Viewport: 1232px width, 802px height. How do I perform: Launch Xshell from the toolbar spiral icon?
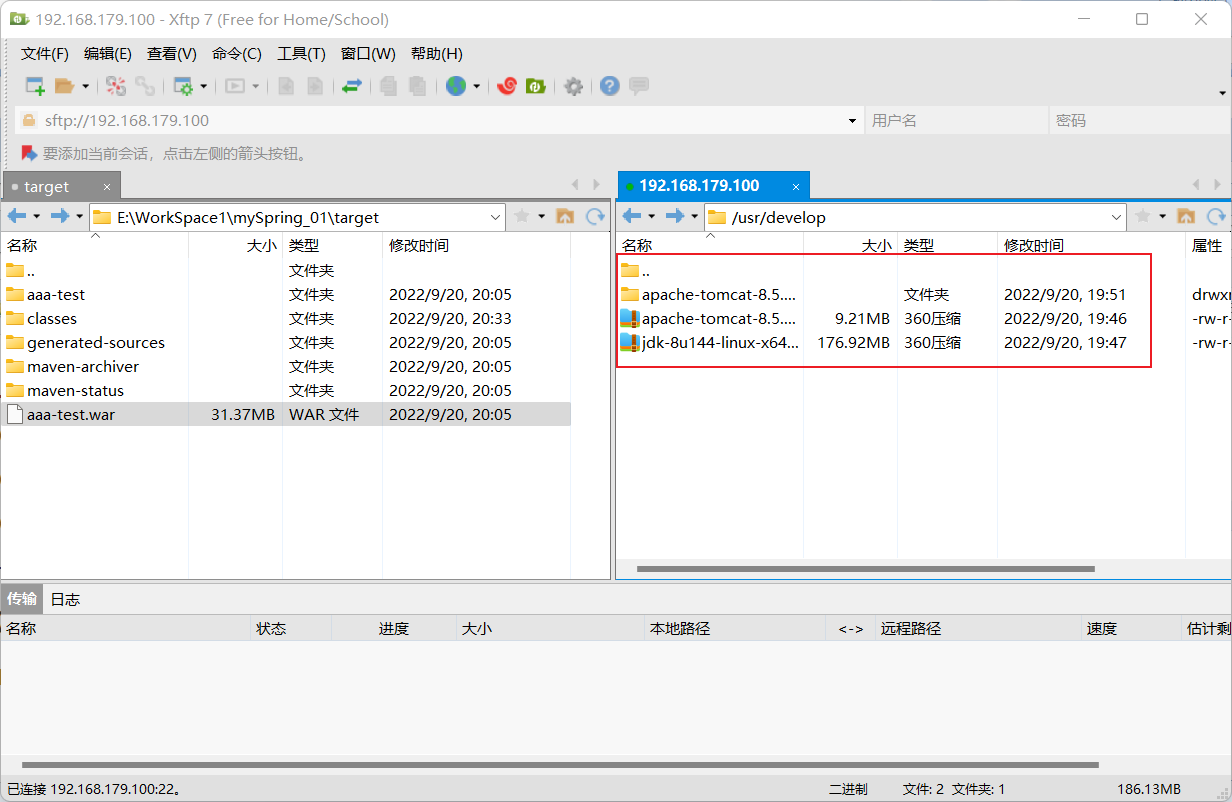tap(507, 86)
